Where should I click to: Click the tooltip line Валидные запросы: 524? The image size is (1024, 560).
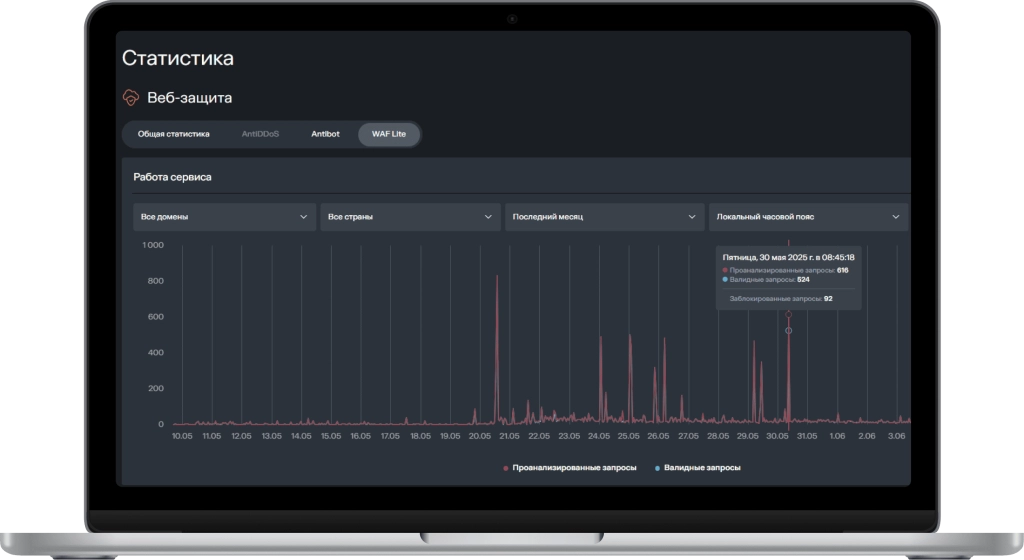coord(766,279)
